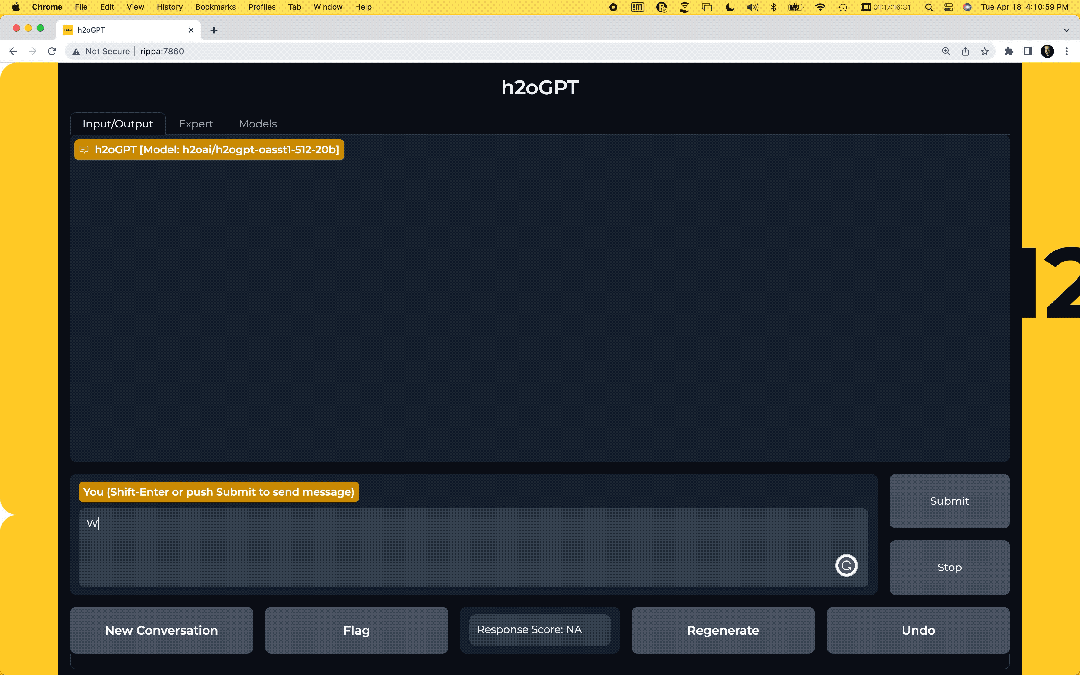
Task: Click the Siri icon in the menu bar
Action: [967, 7]
